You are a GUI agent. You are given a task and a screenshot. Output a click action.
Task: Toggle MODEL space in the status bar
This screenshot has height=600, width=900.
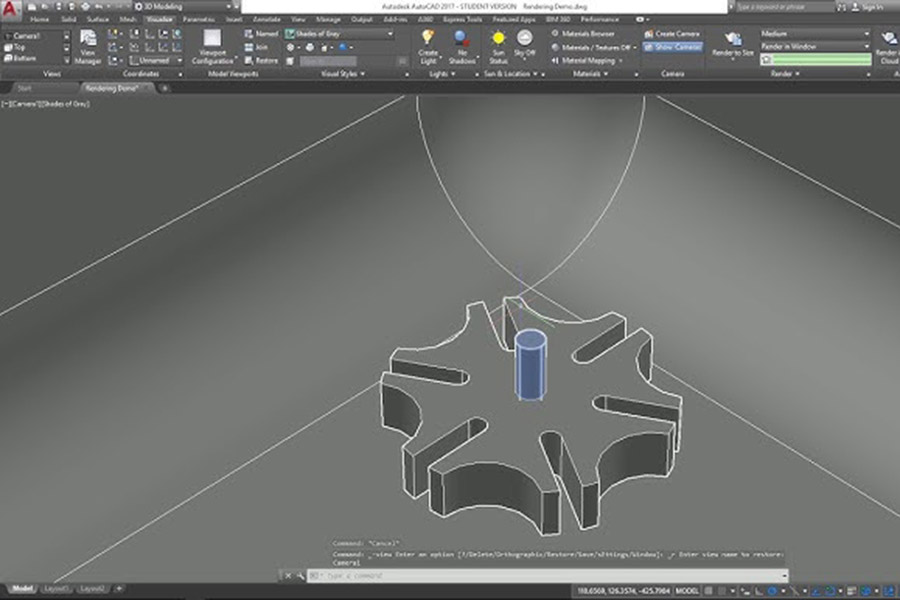(687, 590)
